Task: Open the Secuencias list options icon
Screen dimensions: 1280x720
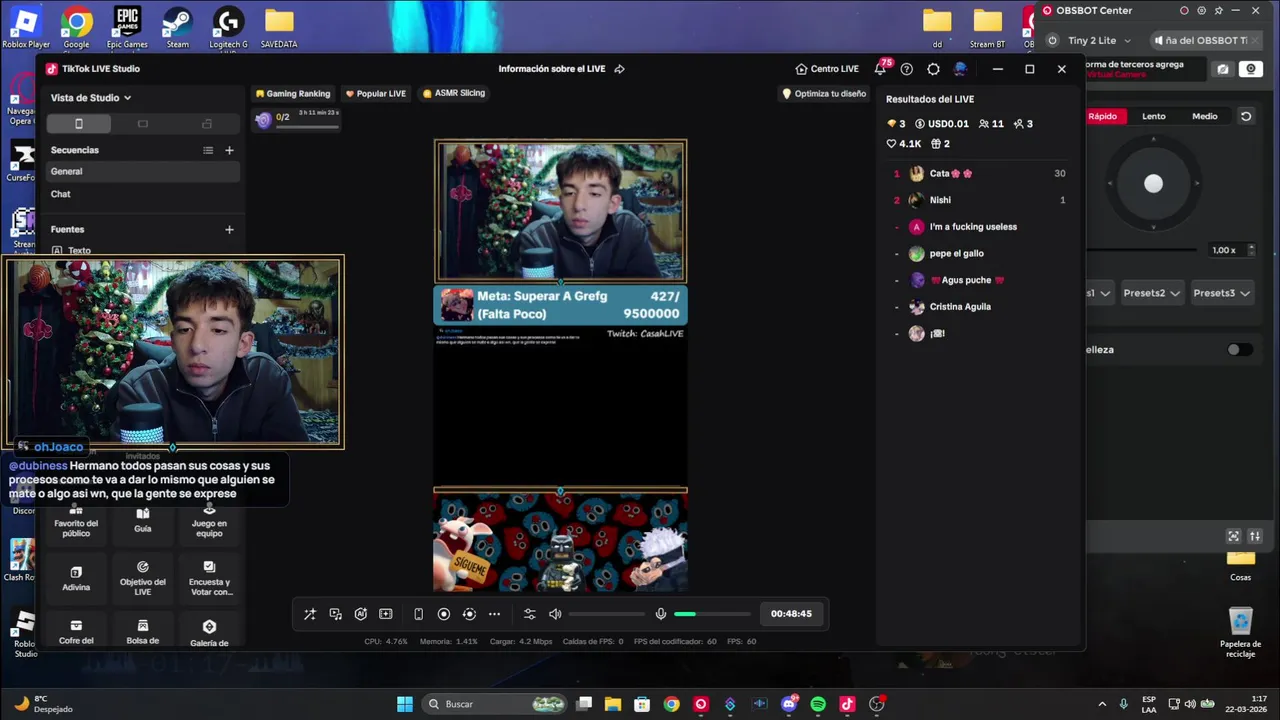Action: point(208,150)
